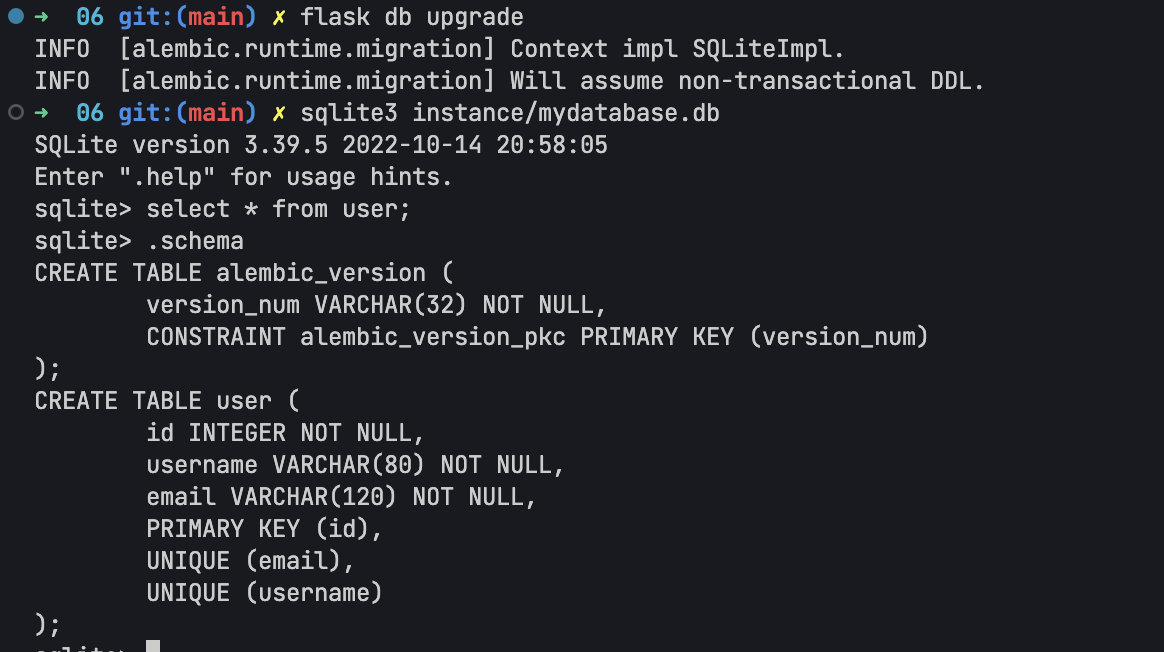
Task: Click the version_num VARCHAR(32) column line
Action: [376, 305]
